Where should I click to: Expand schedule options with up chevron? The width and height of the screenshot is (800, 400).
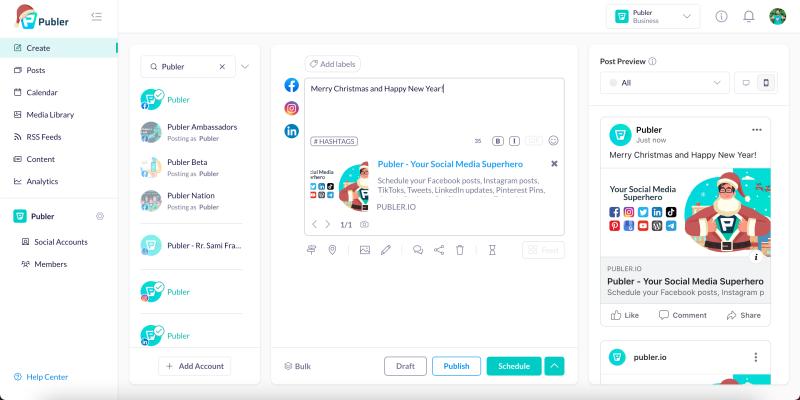[x=555, y=366]
